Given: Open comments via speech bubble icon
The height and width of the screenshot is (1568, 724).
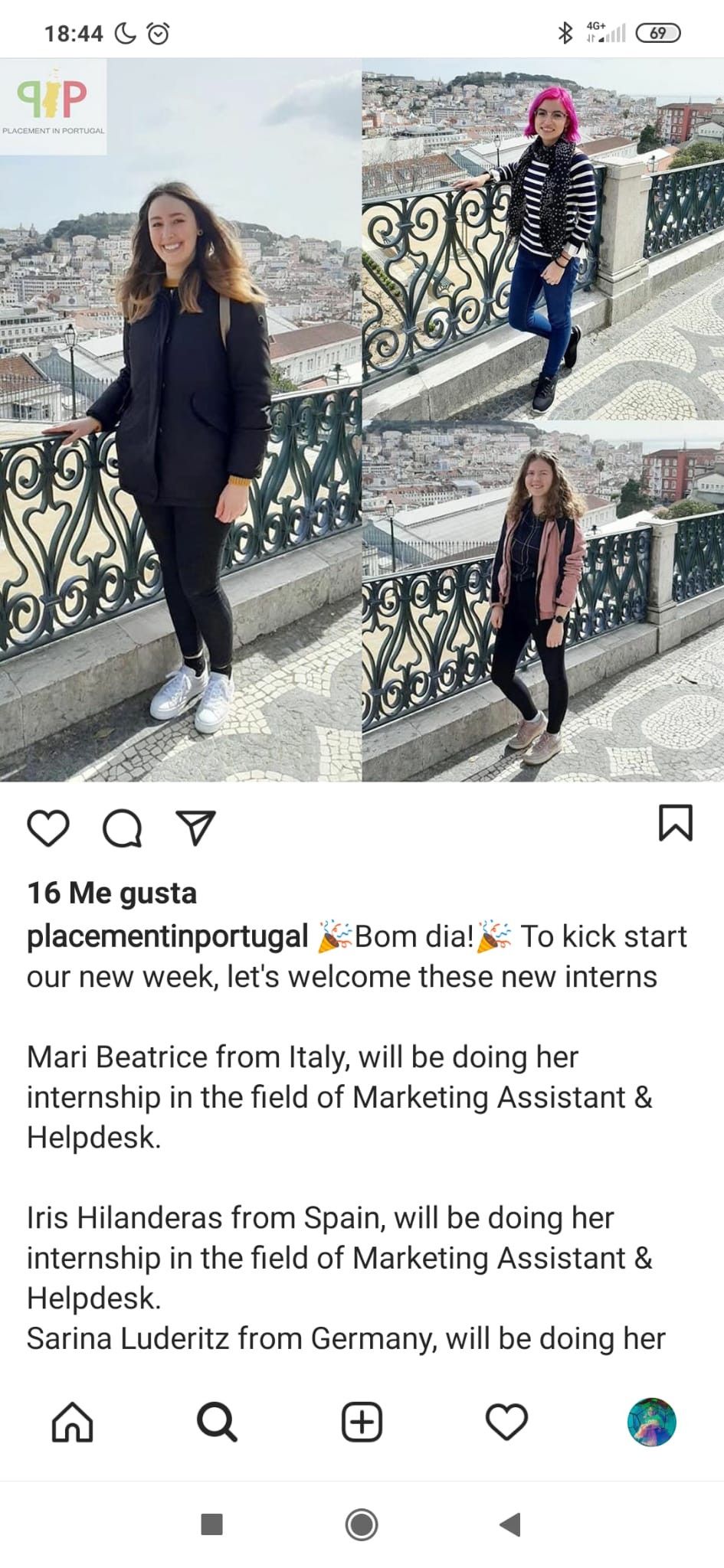Looking at the screenshot, I should click(123, 828).
